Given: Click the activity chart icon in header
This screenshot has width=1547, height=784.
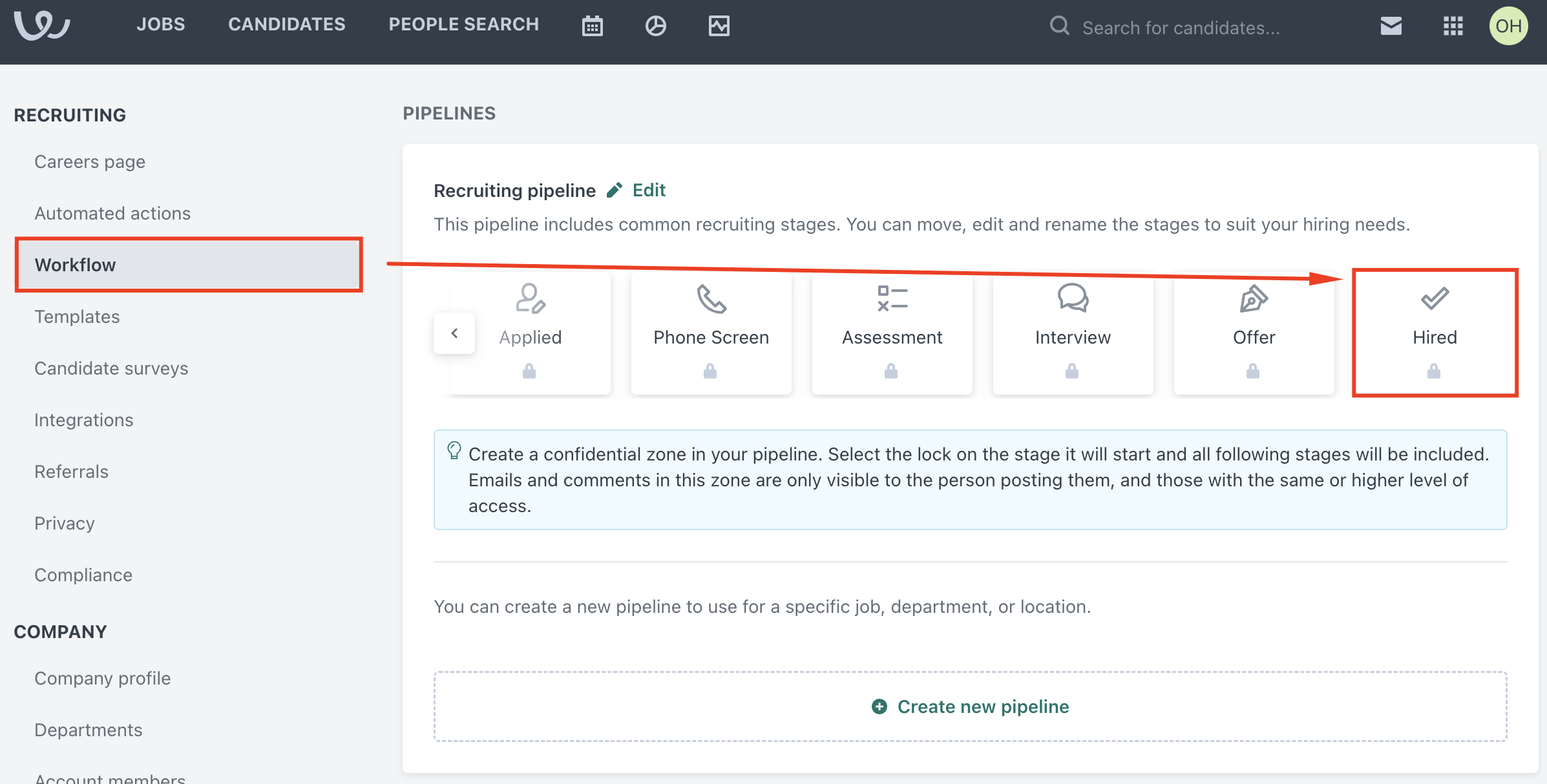Looking at the screenshot, I should coord(719,26).
